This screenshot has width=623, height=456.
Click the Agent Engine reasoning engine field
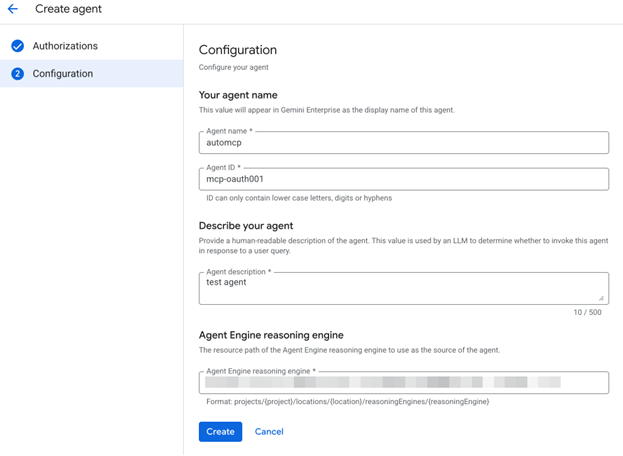coord(403,383)
